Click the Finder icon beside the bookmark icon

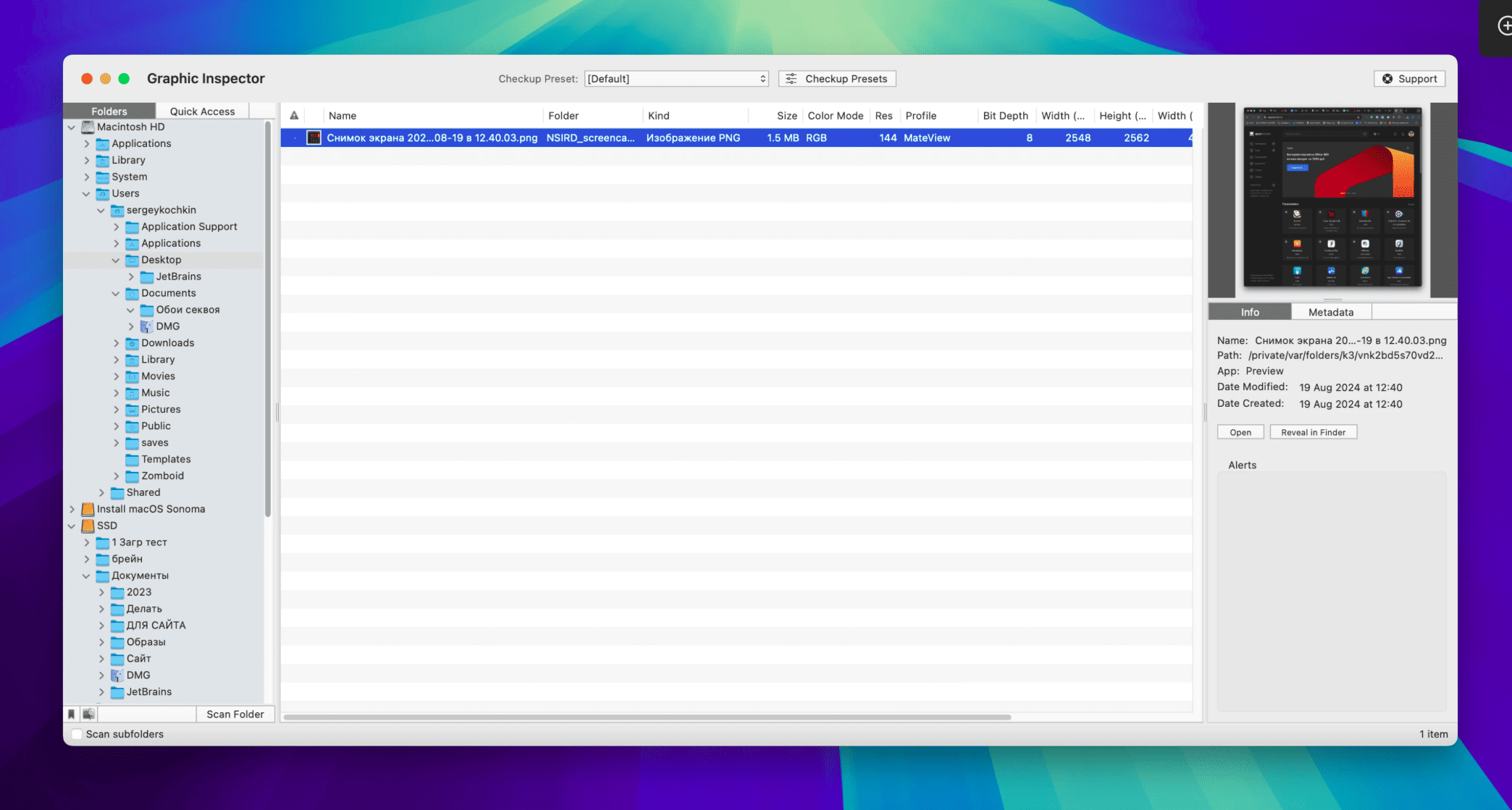pos(88,714)
